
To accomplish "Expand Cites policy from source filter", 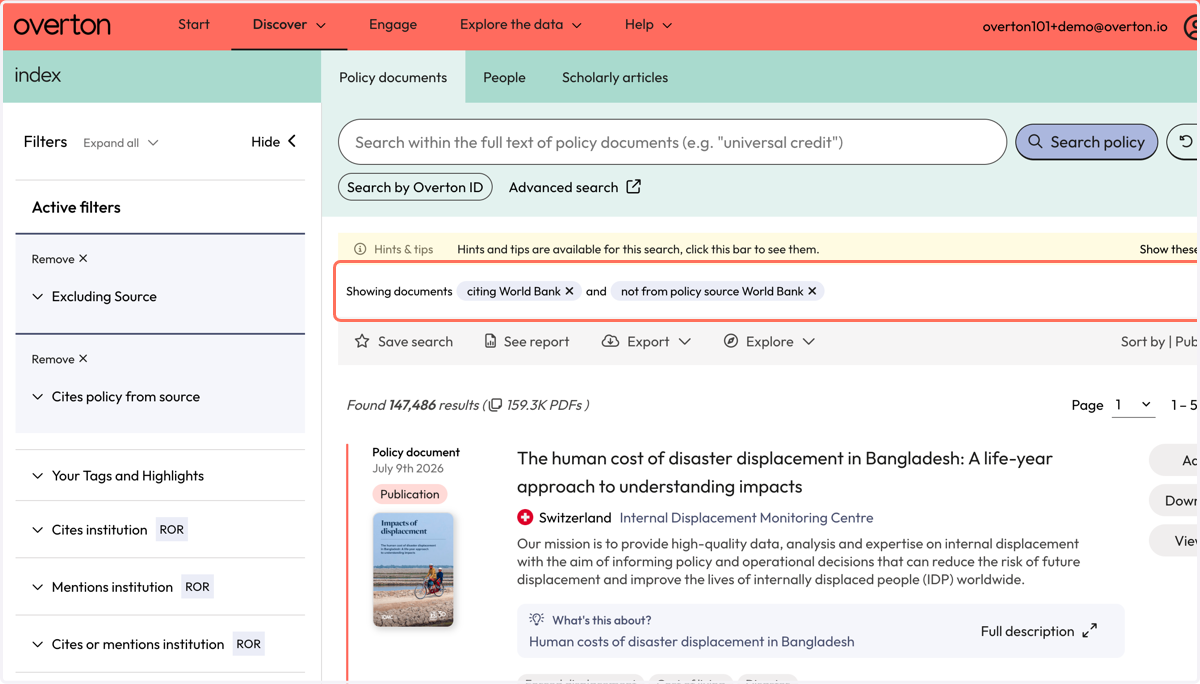I will tap(116, 397).
